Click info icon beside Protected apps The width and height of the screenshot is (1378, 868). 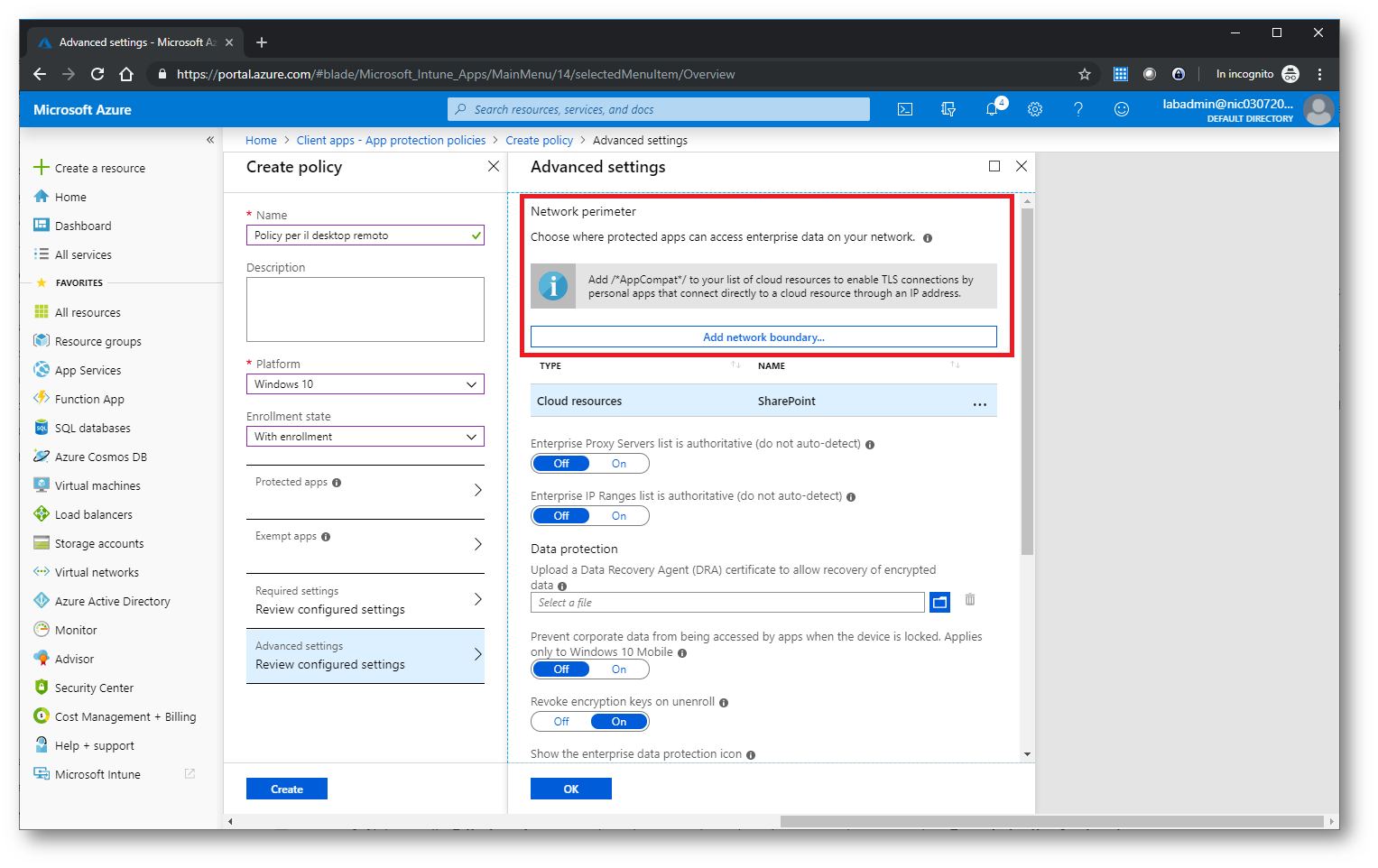[337, 483]
